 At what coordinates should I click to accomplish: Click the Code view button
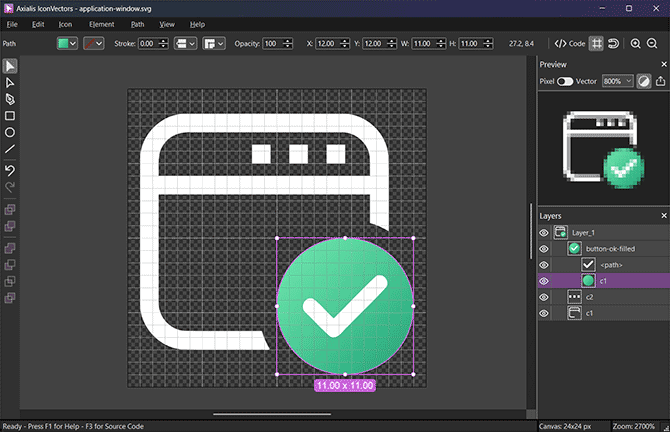coord(570,44)
